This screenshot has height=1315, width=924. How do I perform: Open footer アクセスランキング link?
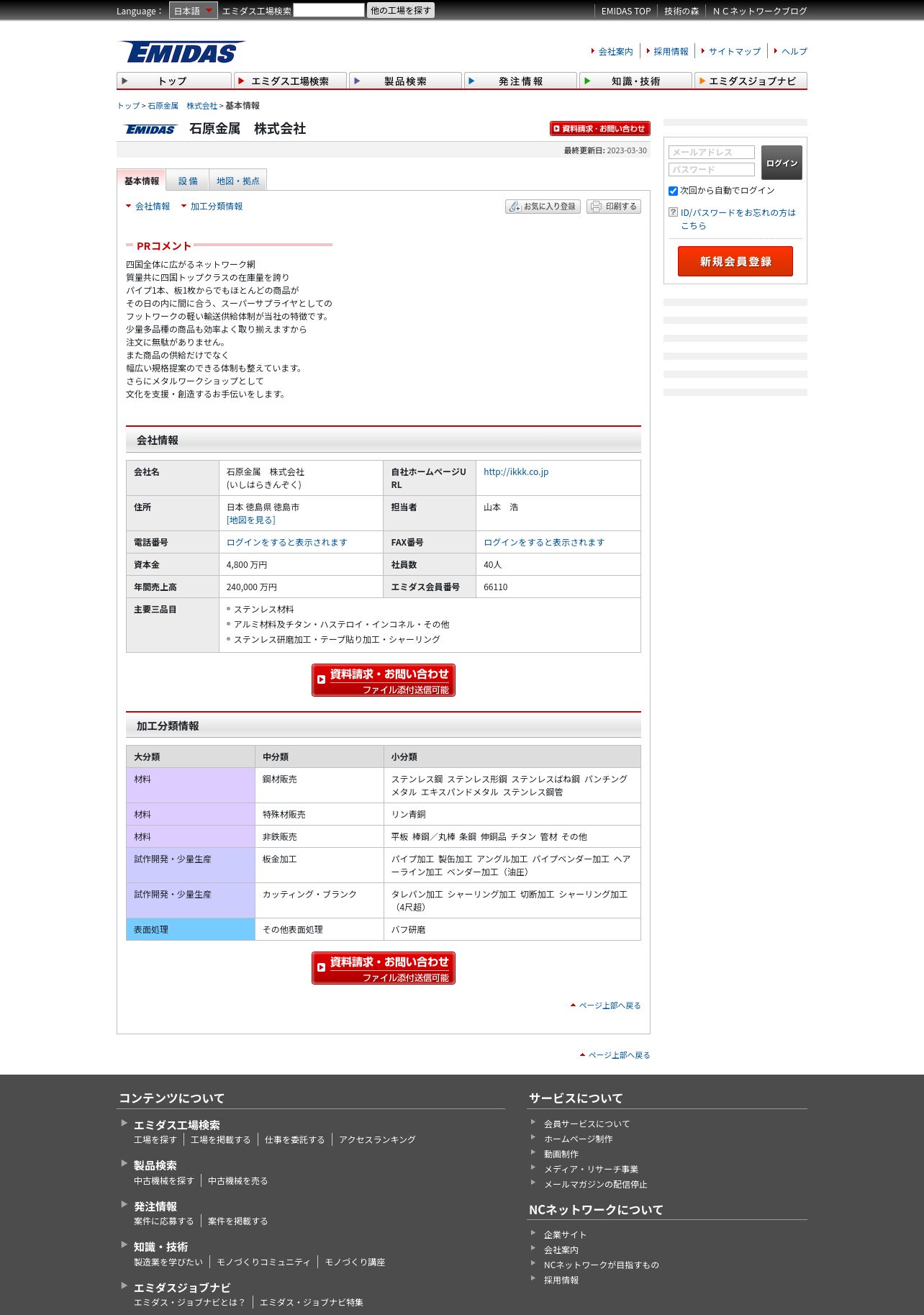pyautogui.click(x=377, y=1140)
